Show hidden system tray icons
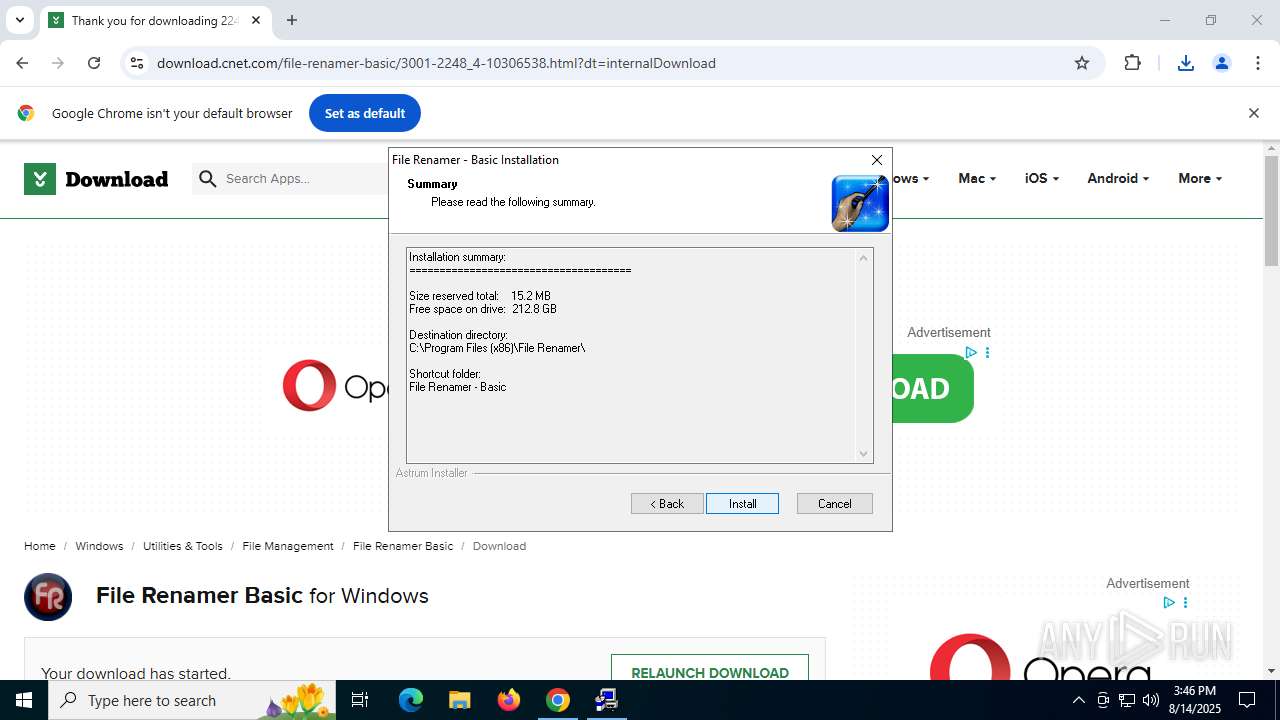The image size is (1280, 720). 1078,700
